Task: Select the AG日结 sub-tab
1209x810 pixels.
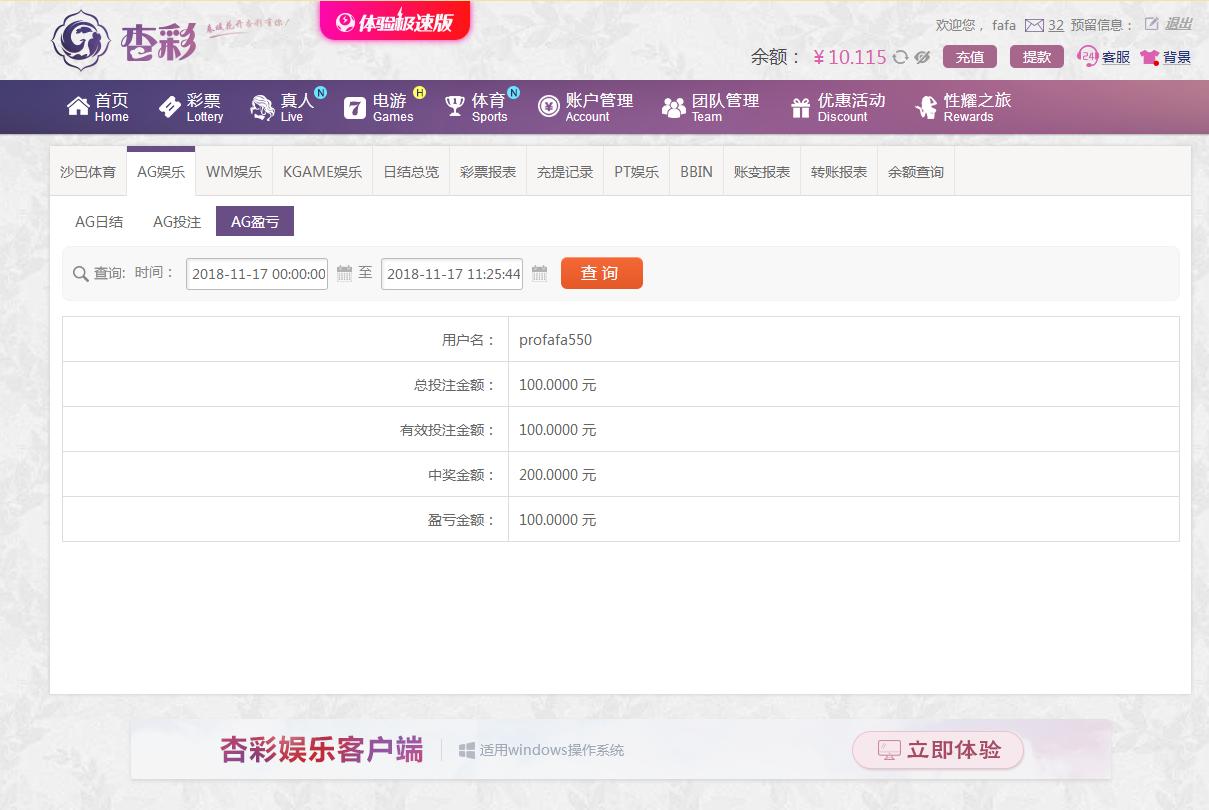Action: (x=99, y=221)
